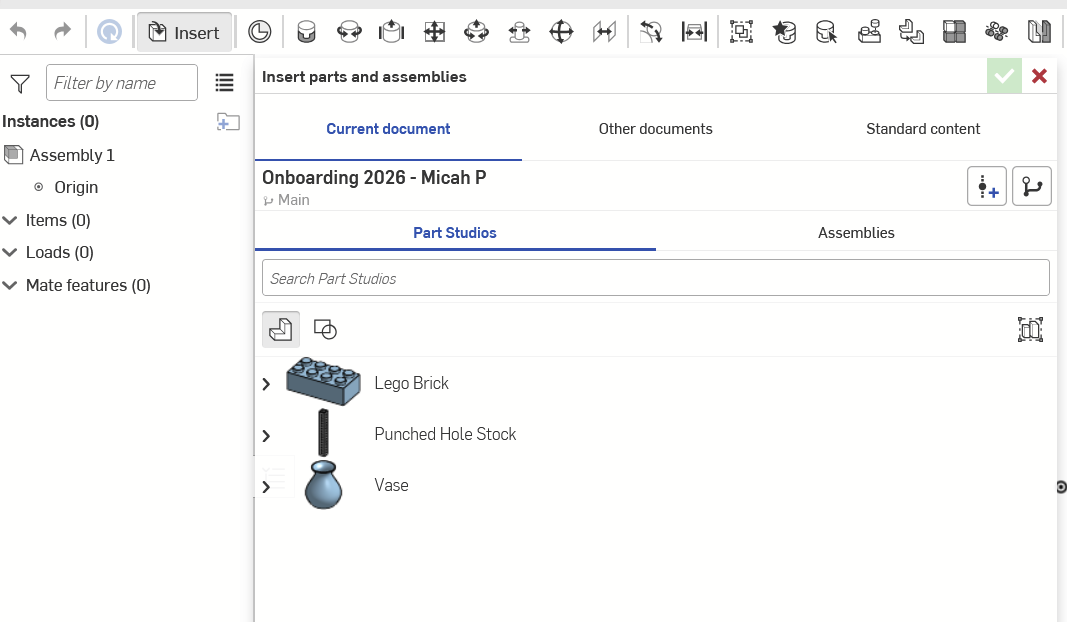Collapse the Items (0) section
This screenshot has width=1067, height=622.
click(x=10, y=220)
